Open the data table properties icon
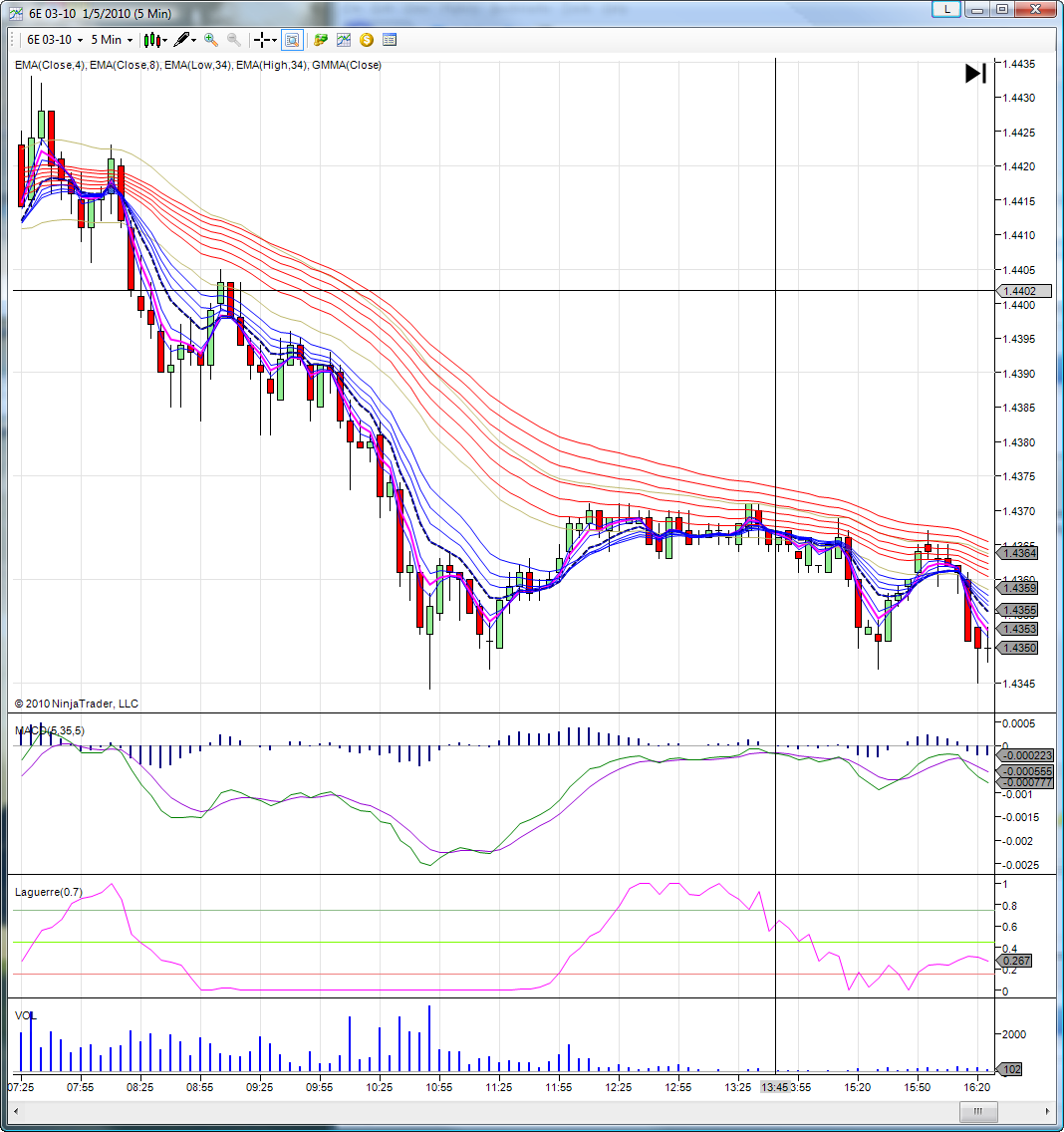The width and height of the screenshot is (1064, 1132). pos(390,40)
